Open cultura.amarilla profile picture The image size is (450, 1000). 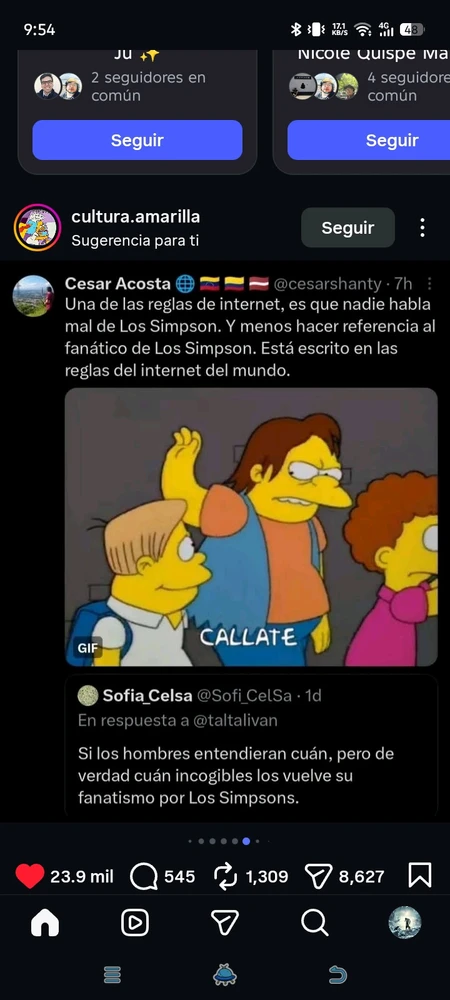[37, 228]
